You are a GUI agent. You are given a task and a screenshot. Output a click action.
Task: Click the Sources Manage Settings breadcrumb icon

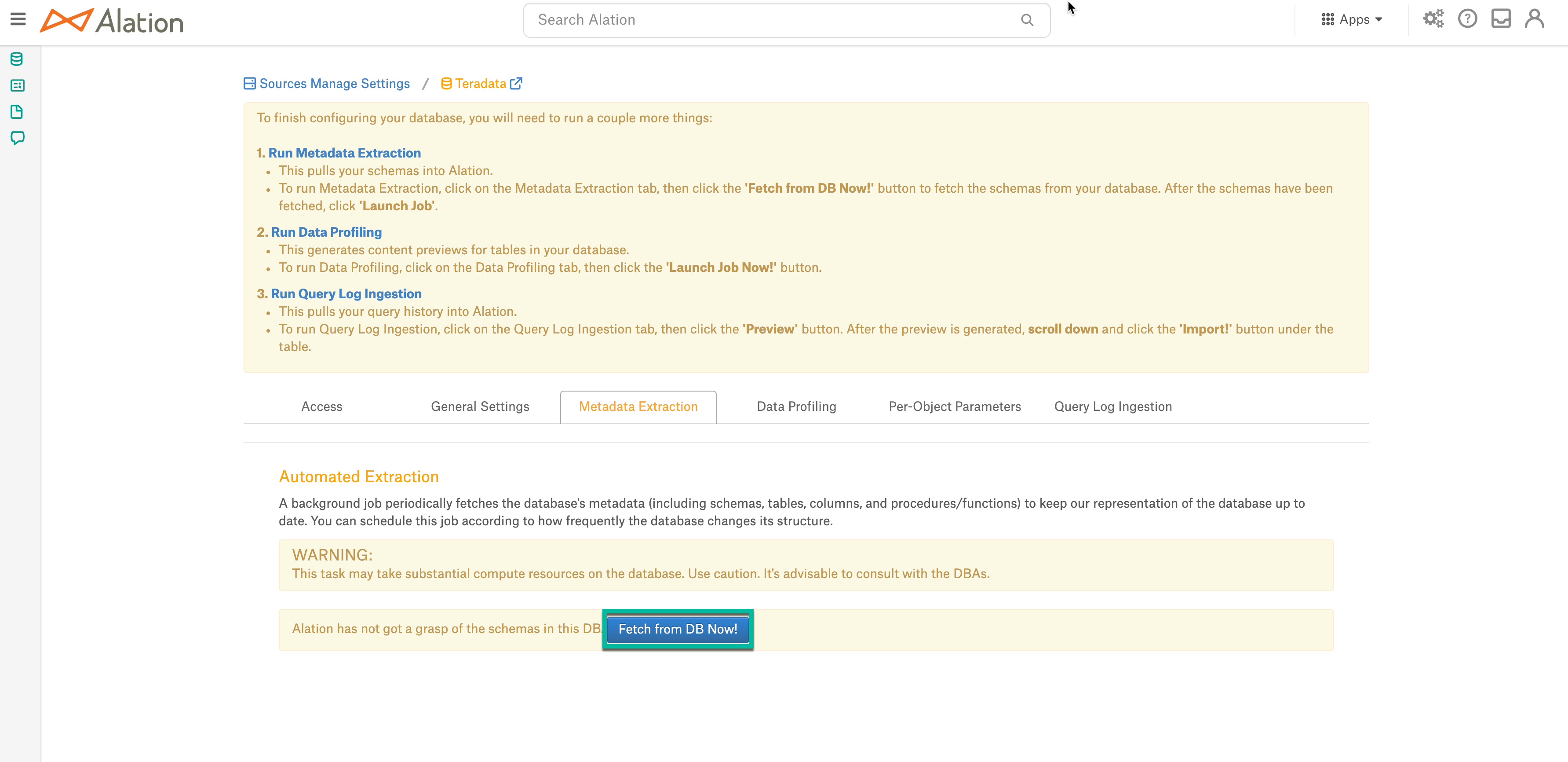[250, 84]
